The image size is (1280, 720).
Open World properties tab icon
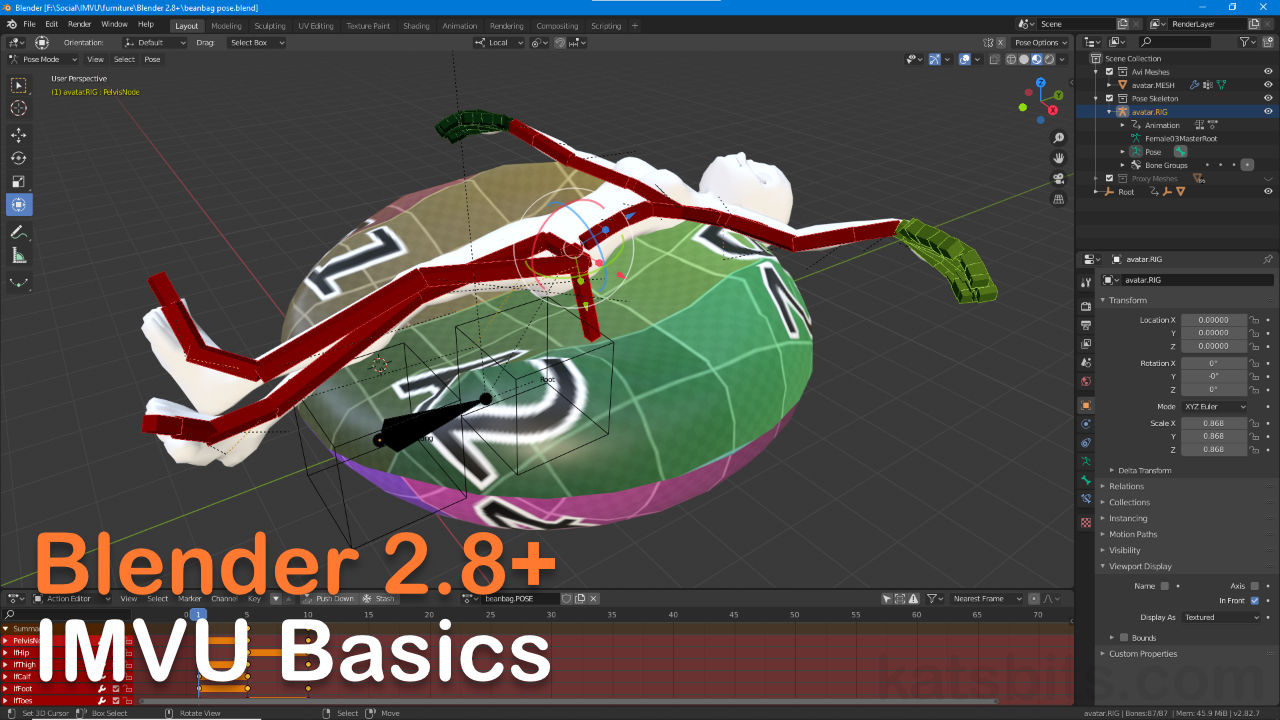[x=1086, y=382]
